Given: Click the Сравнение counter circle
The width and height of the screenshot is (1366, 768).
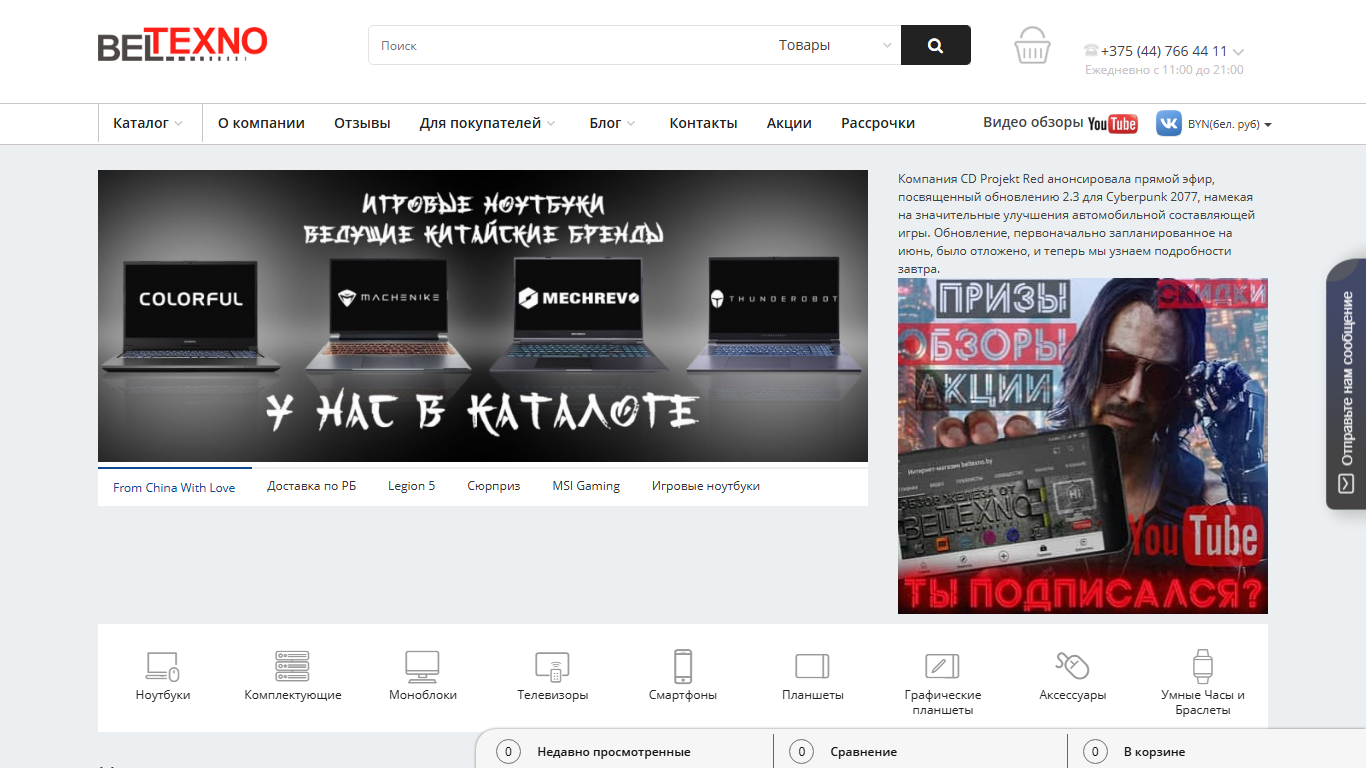Looking at the screenshot, I should tap(801, 751).
